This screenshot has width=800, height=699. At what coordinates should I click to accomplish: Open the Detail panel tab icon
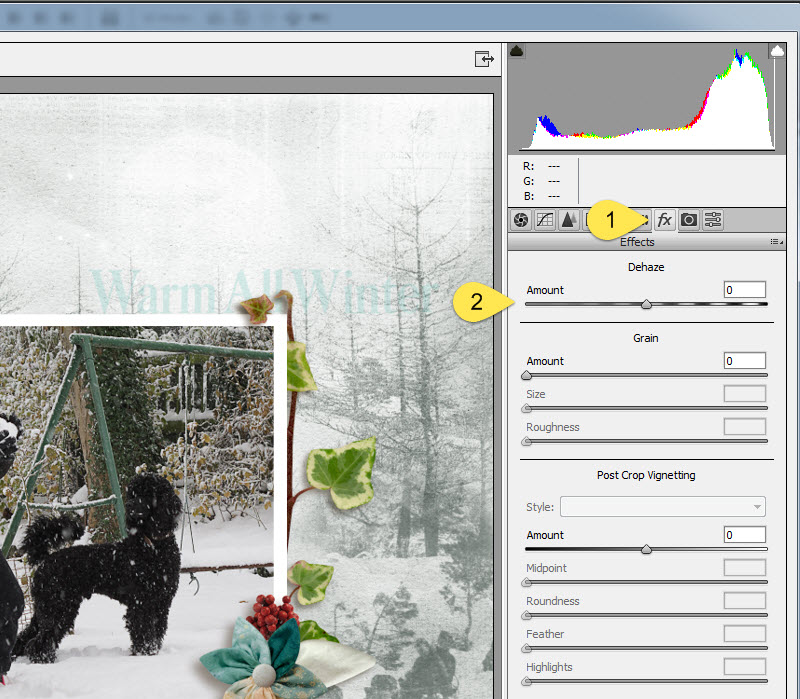click(569, 220)
